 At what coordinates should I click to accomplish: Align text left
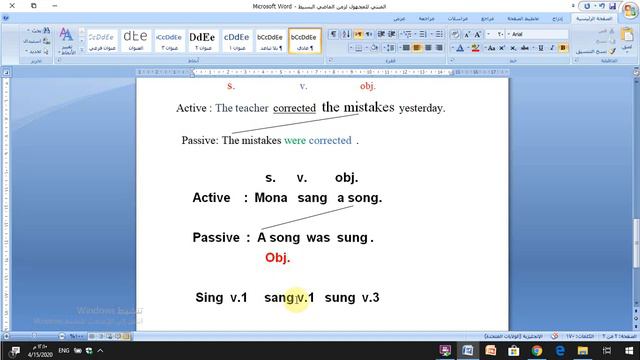[x=417, y=48]
